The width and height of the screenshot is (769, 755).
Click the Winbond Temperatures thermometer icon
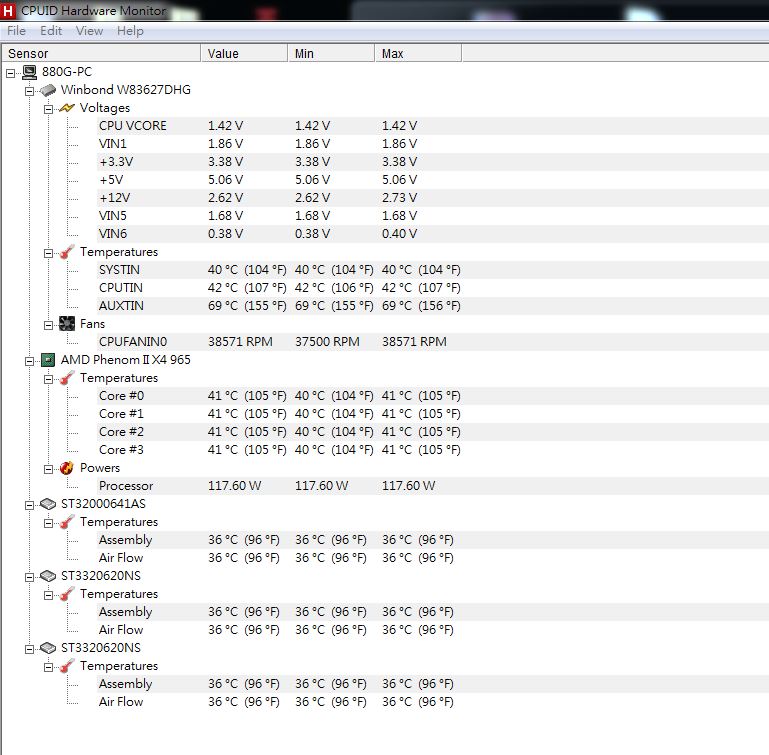pos(67,252)
